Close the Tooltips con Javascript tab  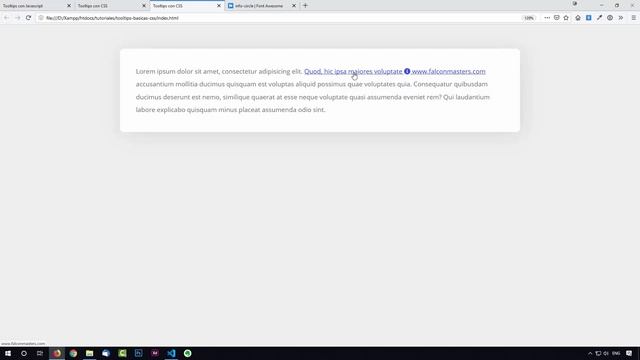coord(69,6)
